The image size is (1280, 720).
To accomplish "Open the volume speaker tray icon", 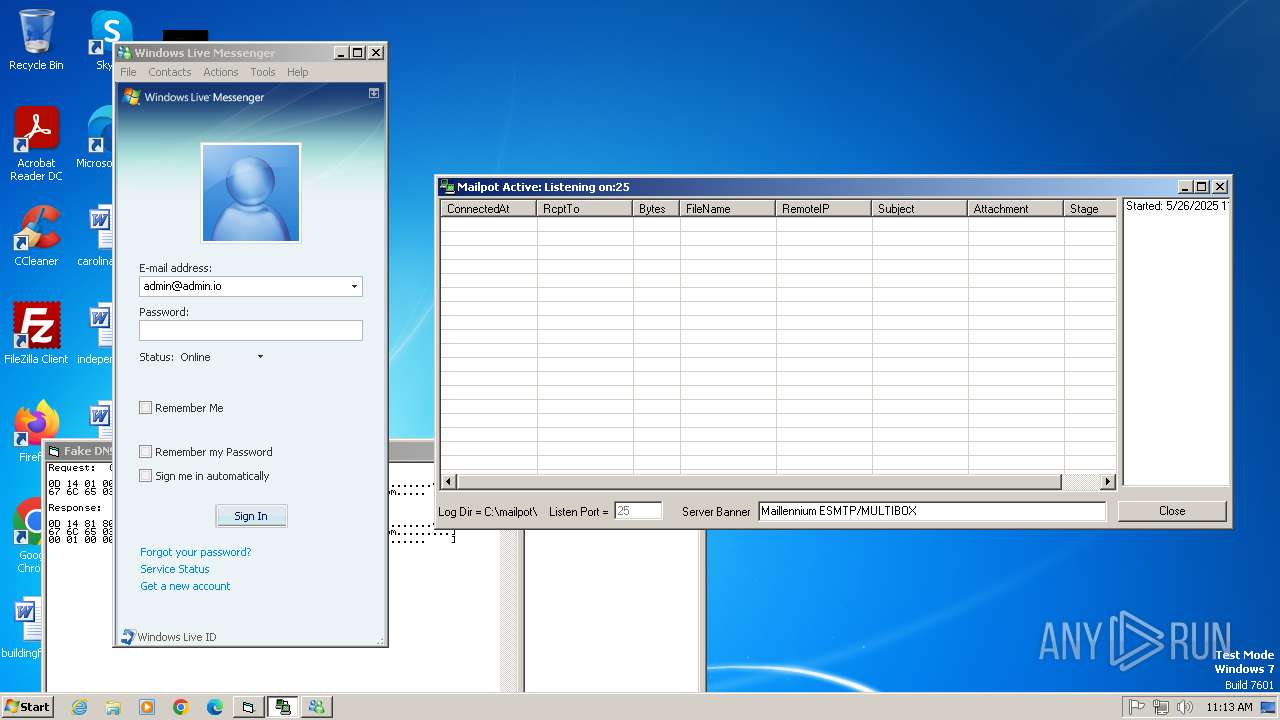I will [x=1185, y=707].
